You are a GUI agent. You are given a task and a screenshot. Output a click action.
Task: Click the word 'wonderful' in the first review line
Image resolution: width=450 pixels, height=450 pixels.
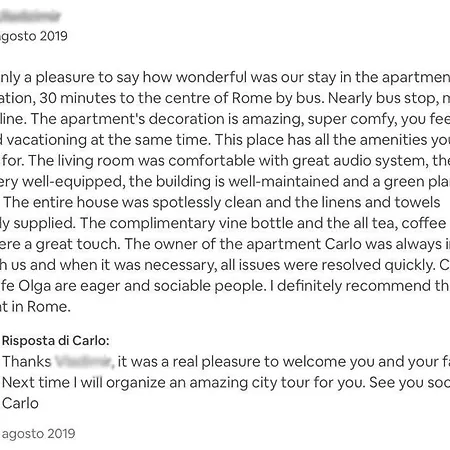211,77
